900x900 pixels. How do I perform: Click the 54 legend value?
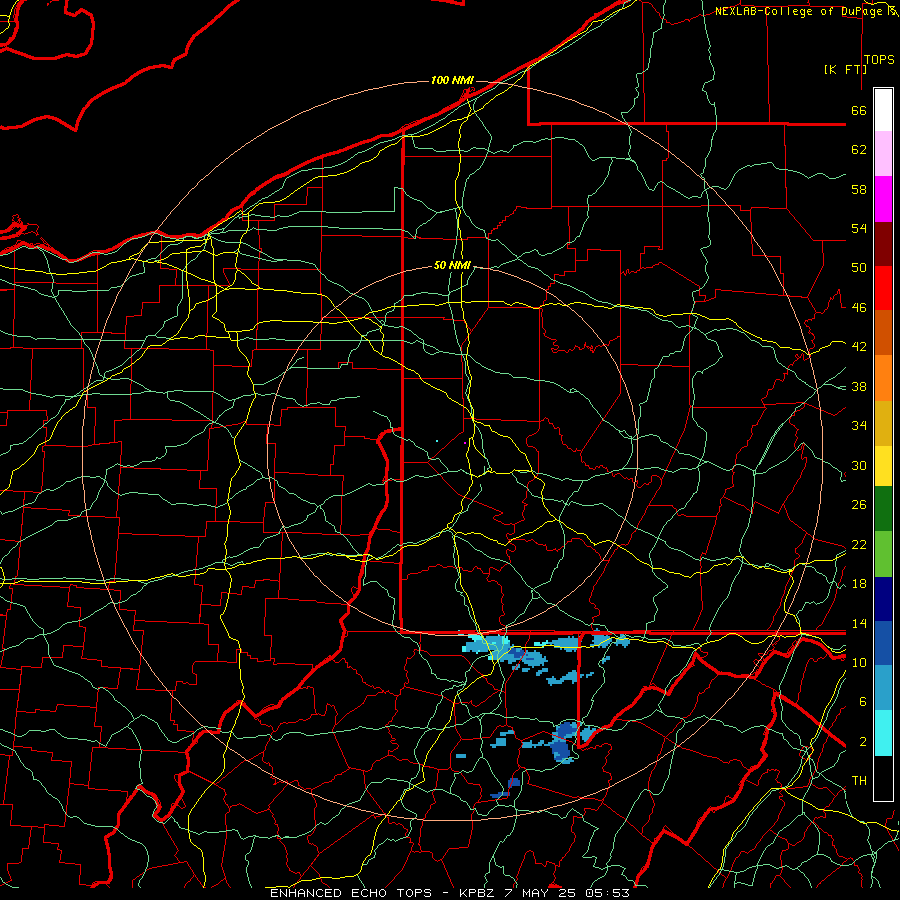click(x=859, y=228)
